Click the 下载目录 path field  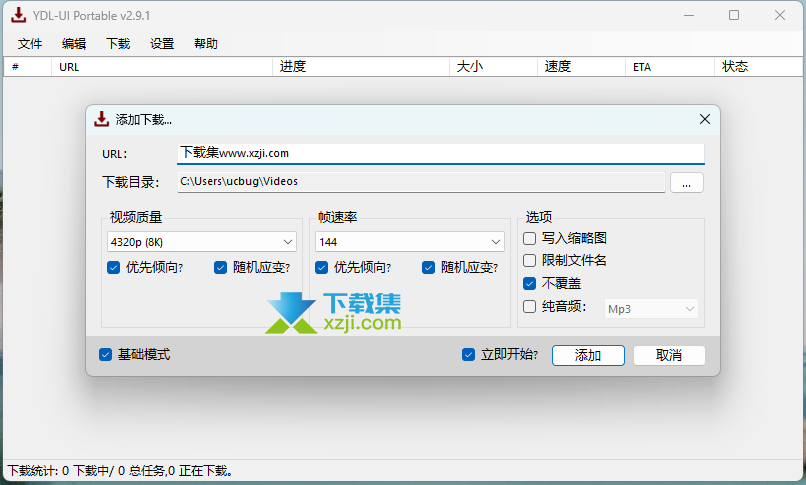point(421,182)
